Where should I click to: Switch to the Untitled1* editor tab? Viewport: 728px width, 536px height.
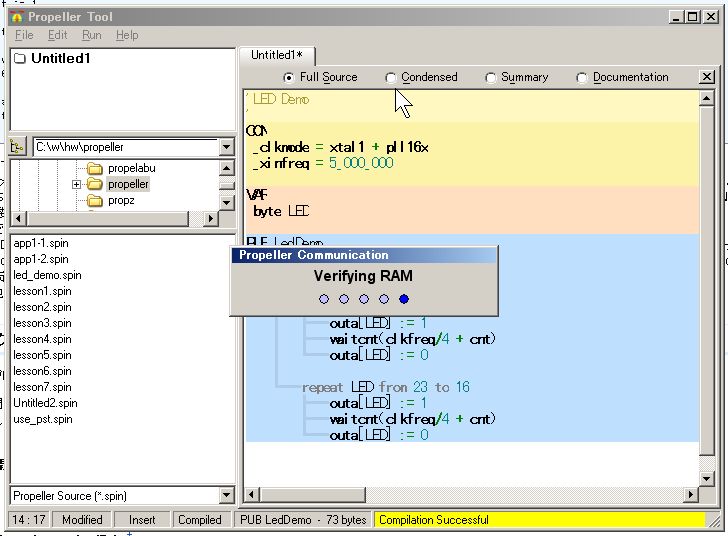(277, 55)
